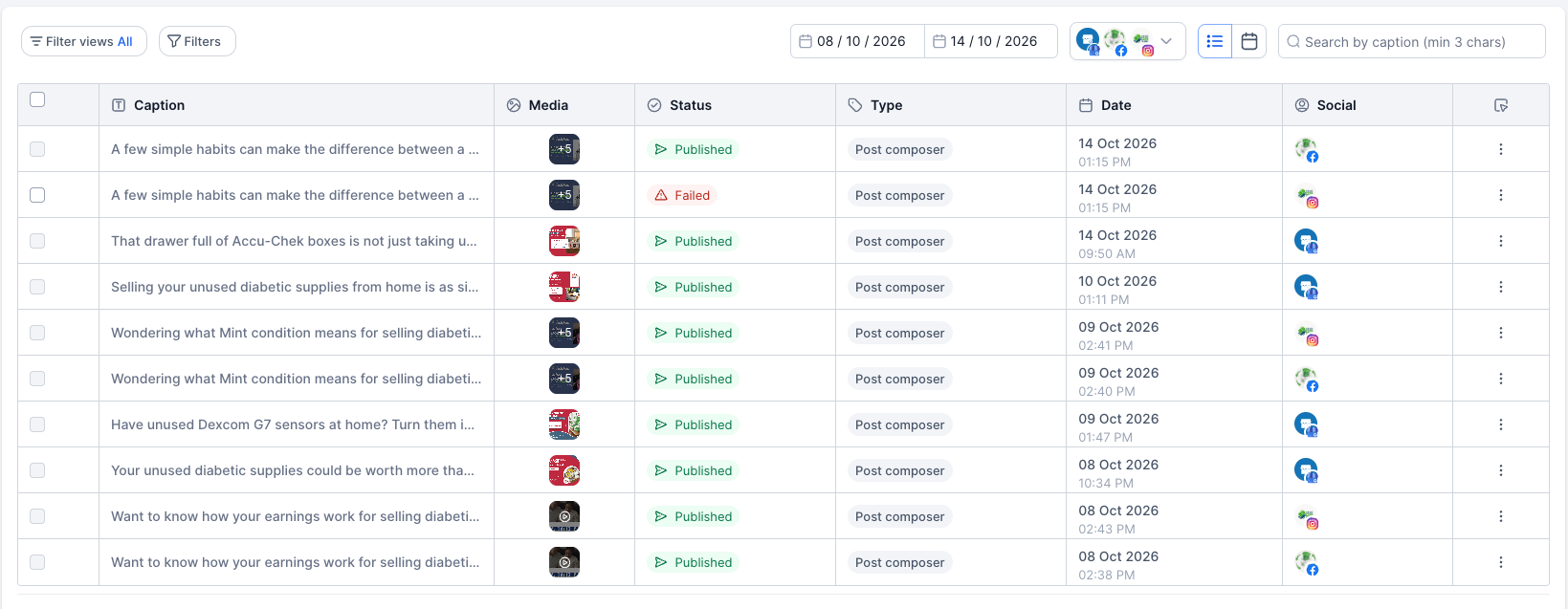Expand the social accounts selector dropdown
Viewport: 1568px width, 609px height.
pos(1128,41)
